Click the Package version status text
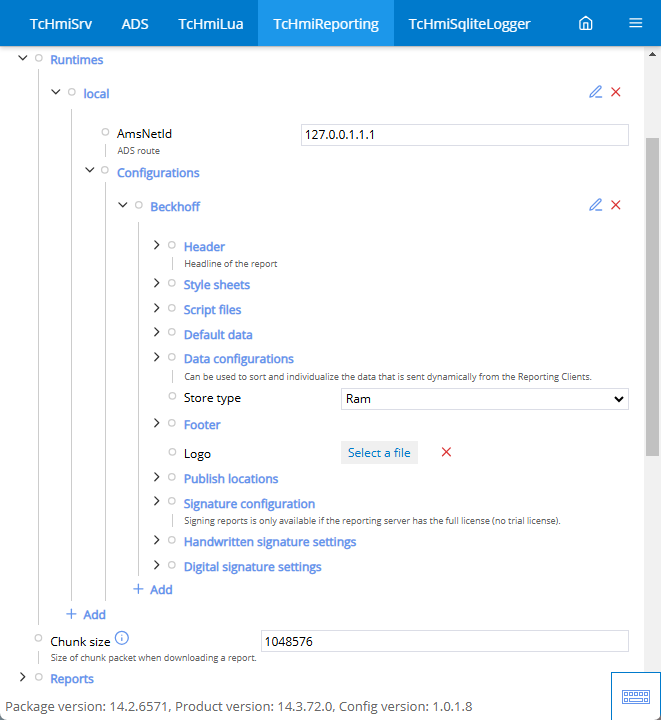This screenshot has height=720, width=661. coord(239,706)
